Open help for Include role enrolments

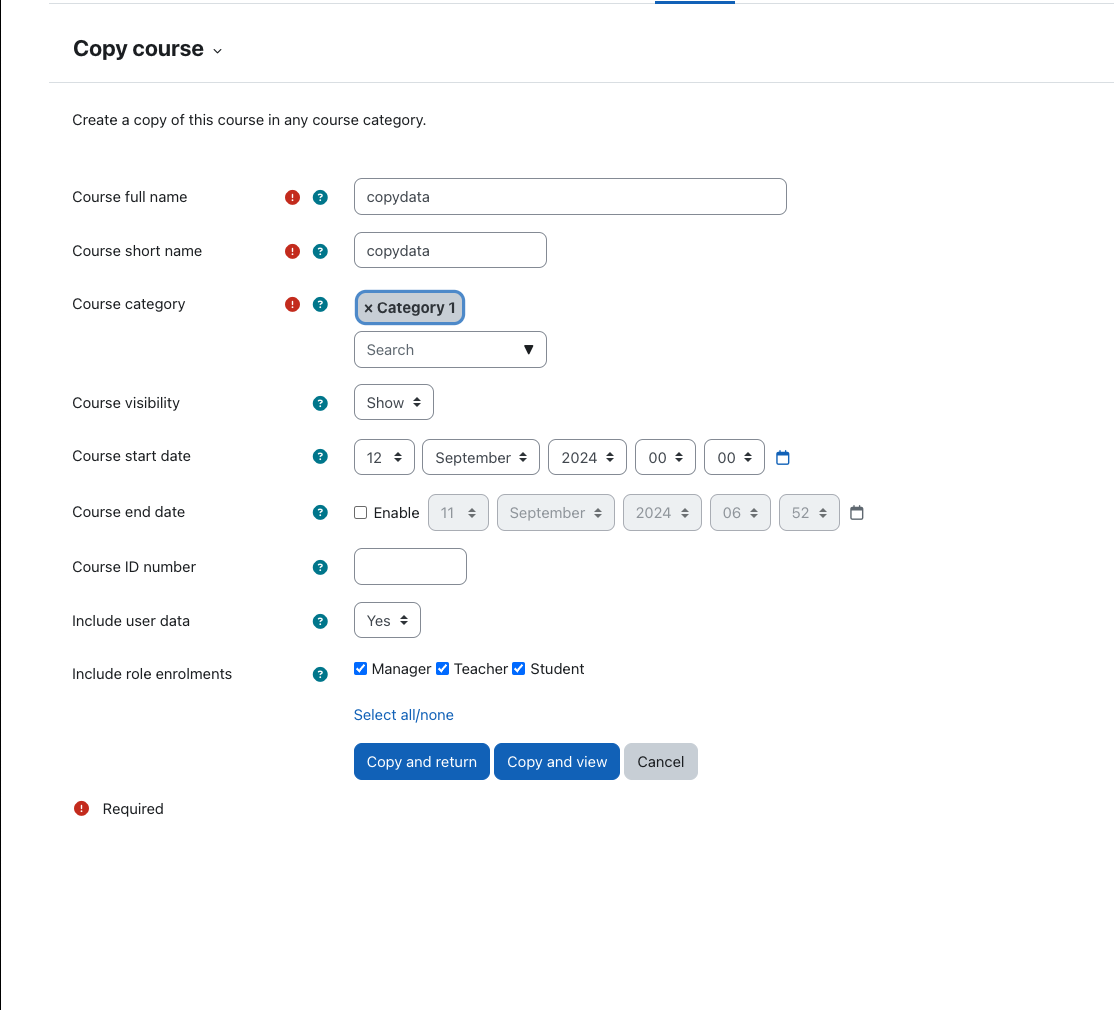click(x=320, y=675)
